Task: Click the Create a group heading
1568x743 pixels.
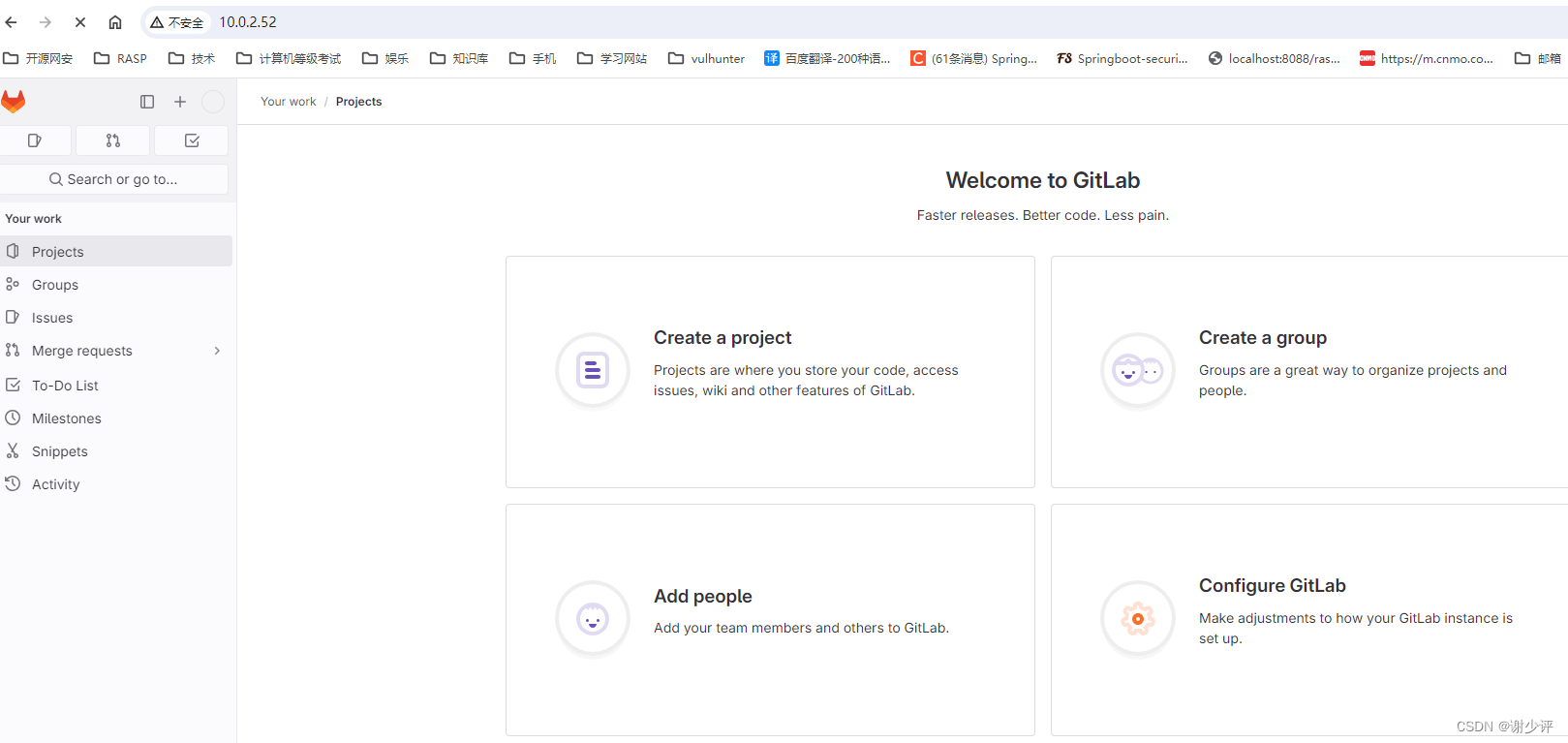Action: [x=1263, y=337]
